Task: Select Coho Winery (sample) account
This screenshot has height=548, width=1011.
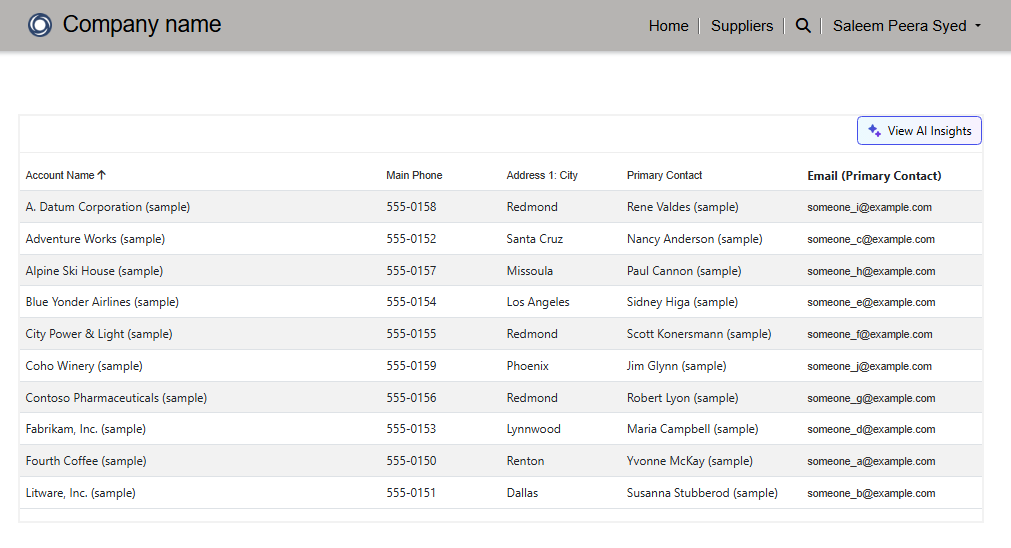Action: [84, 366]
